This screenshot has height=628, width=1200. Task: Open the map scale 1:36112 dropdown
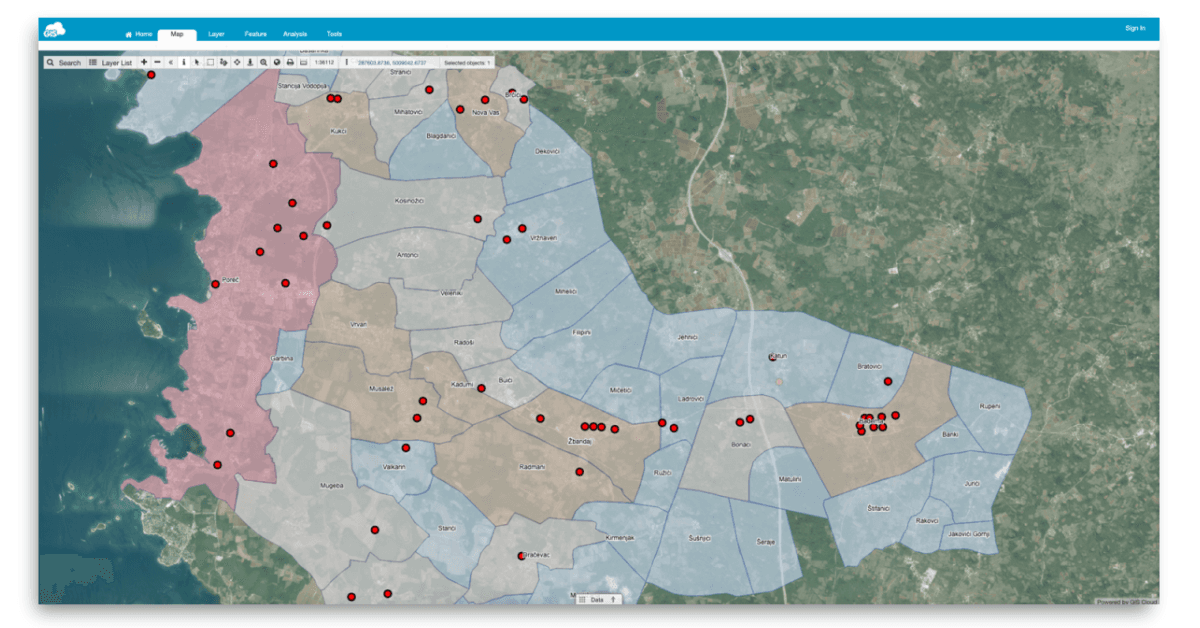[x=324, y=62]
